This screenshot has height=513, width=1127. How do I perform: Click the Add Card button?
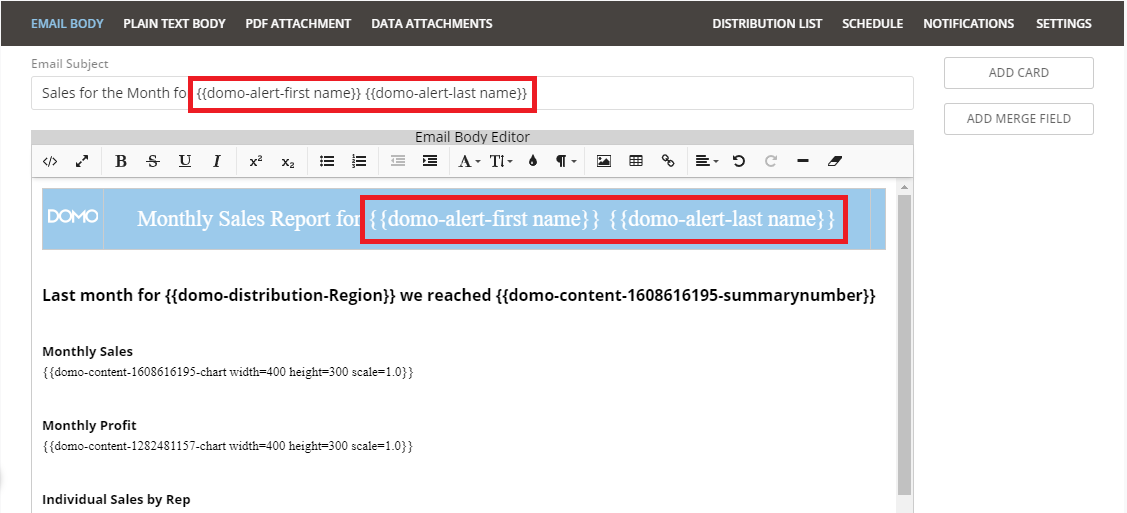1018,73
